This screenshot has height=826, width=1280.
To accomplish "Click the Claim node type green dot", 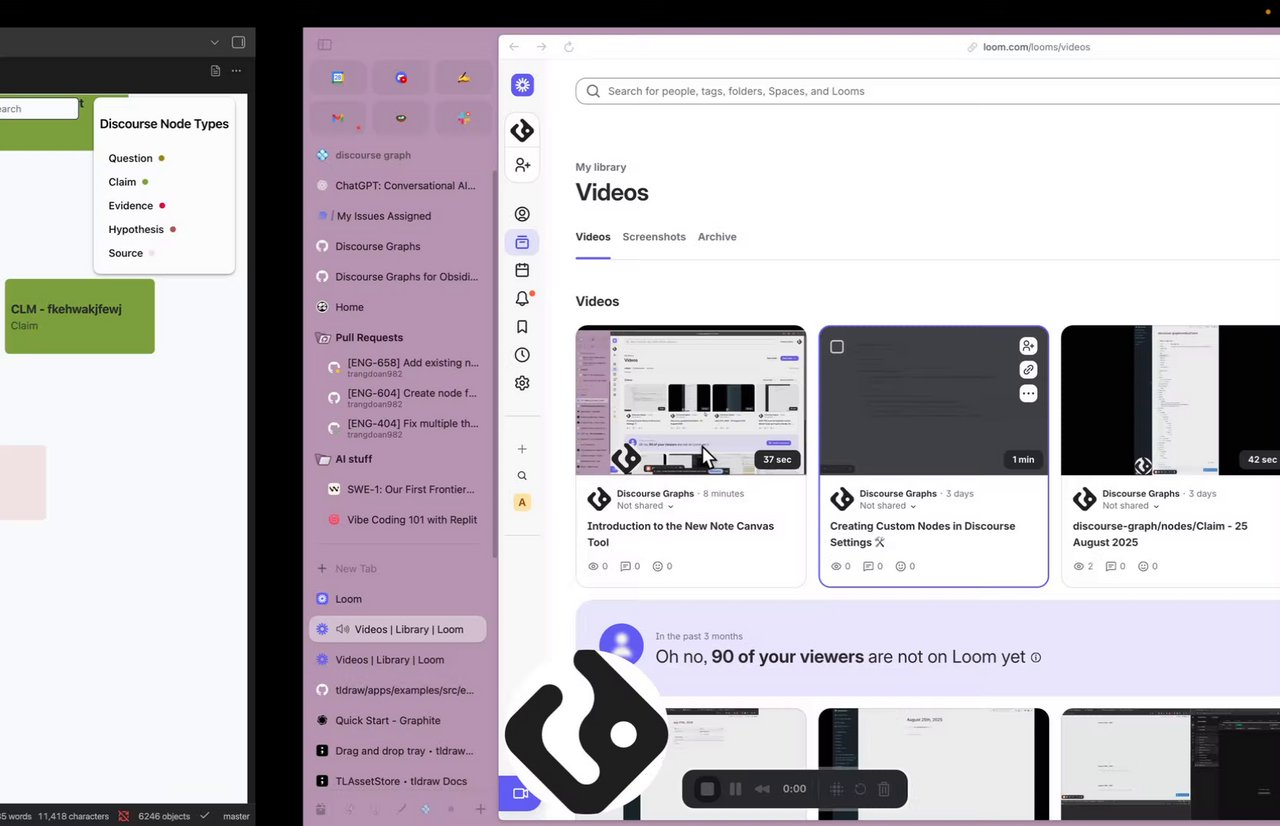I will pos(145,182).
